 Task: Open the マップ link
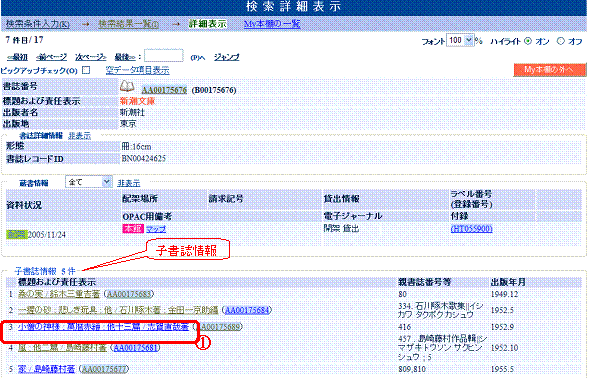tap(156, 228)
